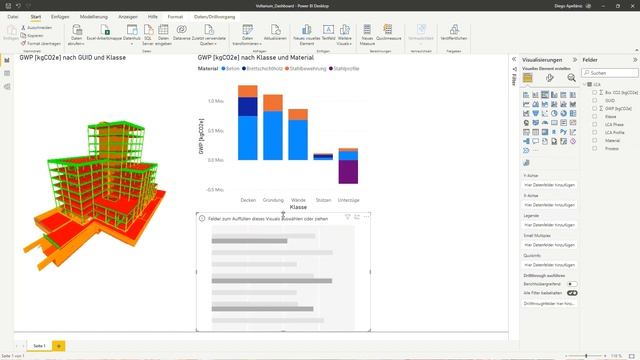Open the Daten transformieren dropdown
The height and width of the screenshot is (360, 640).
(x=247, y=35)
